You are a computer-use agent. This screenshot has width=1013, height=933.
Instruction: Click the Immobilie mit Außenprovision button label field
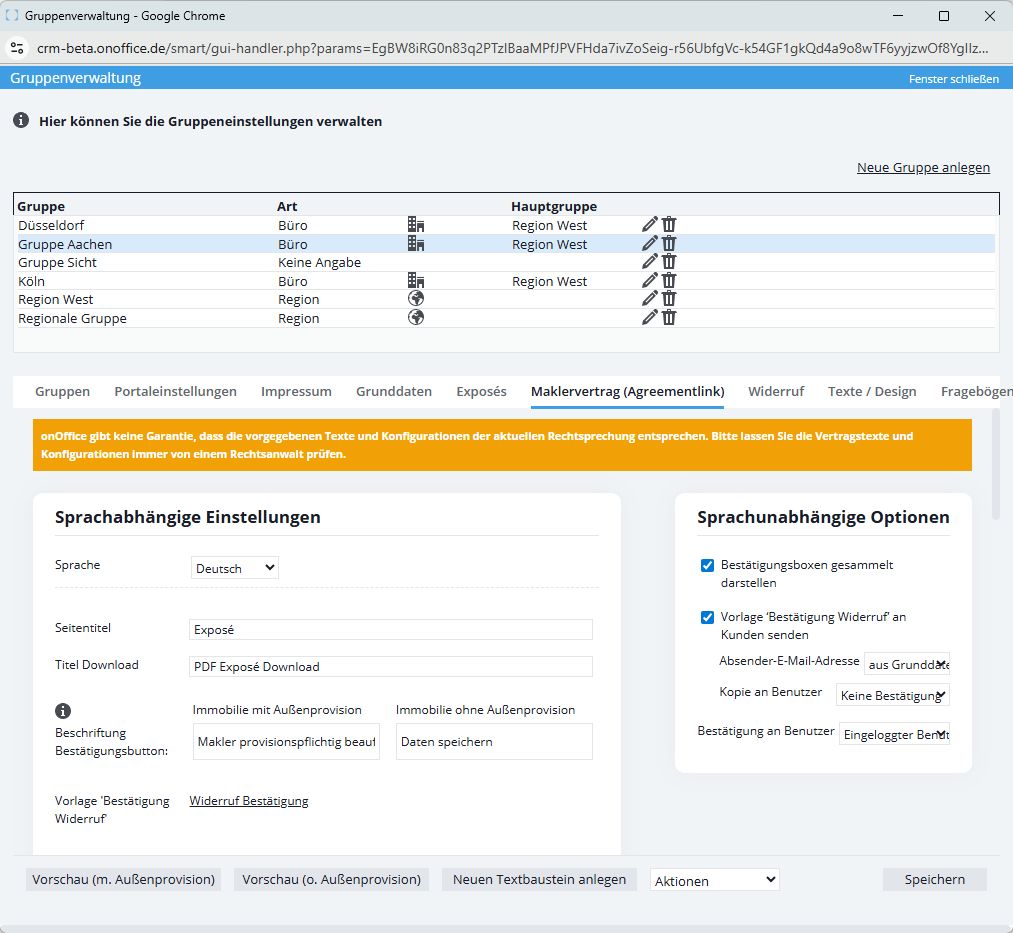click(286, 741)
